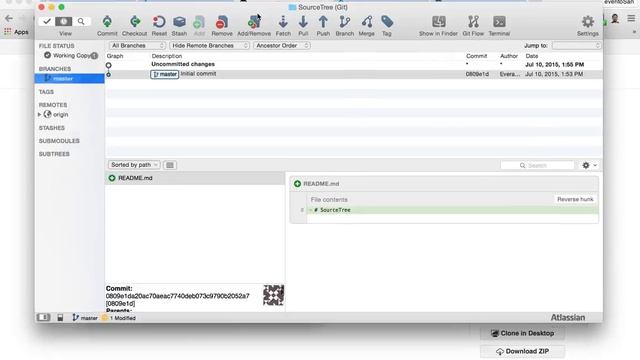Click the Graph column header
The image size is (640, 360).
(x=115, y=56)
